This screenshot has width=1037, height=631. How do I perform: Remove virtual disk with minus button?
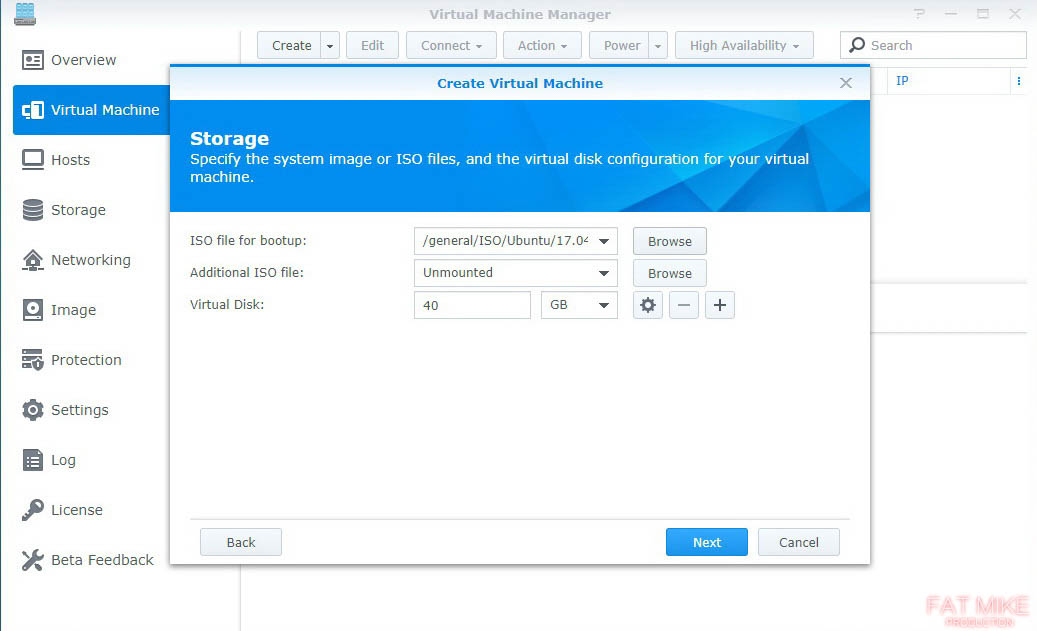pyautogui.click(x=684, y=305)
